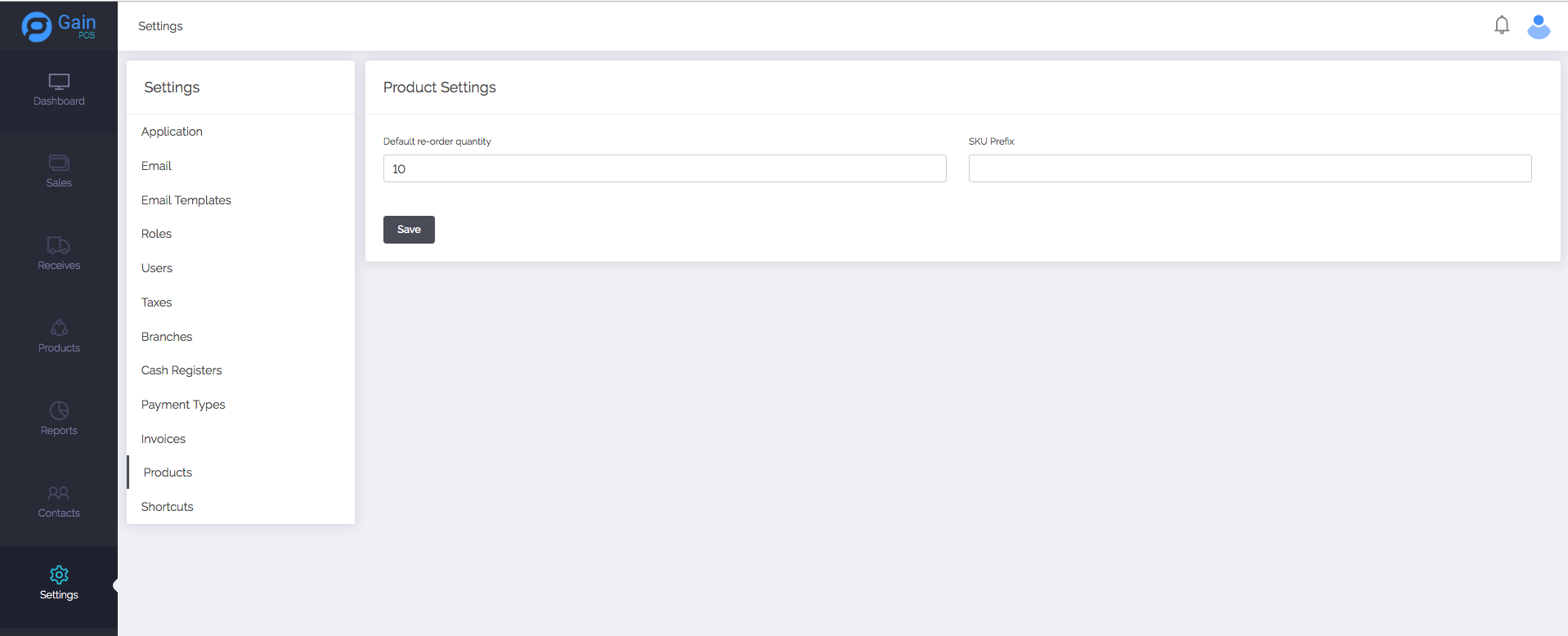Viewport: 1568px width, 636px height.
Task: Select Cash Registers settings
Action: [x=181, y=370]
